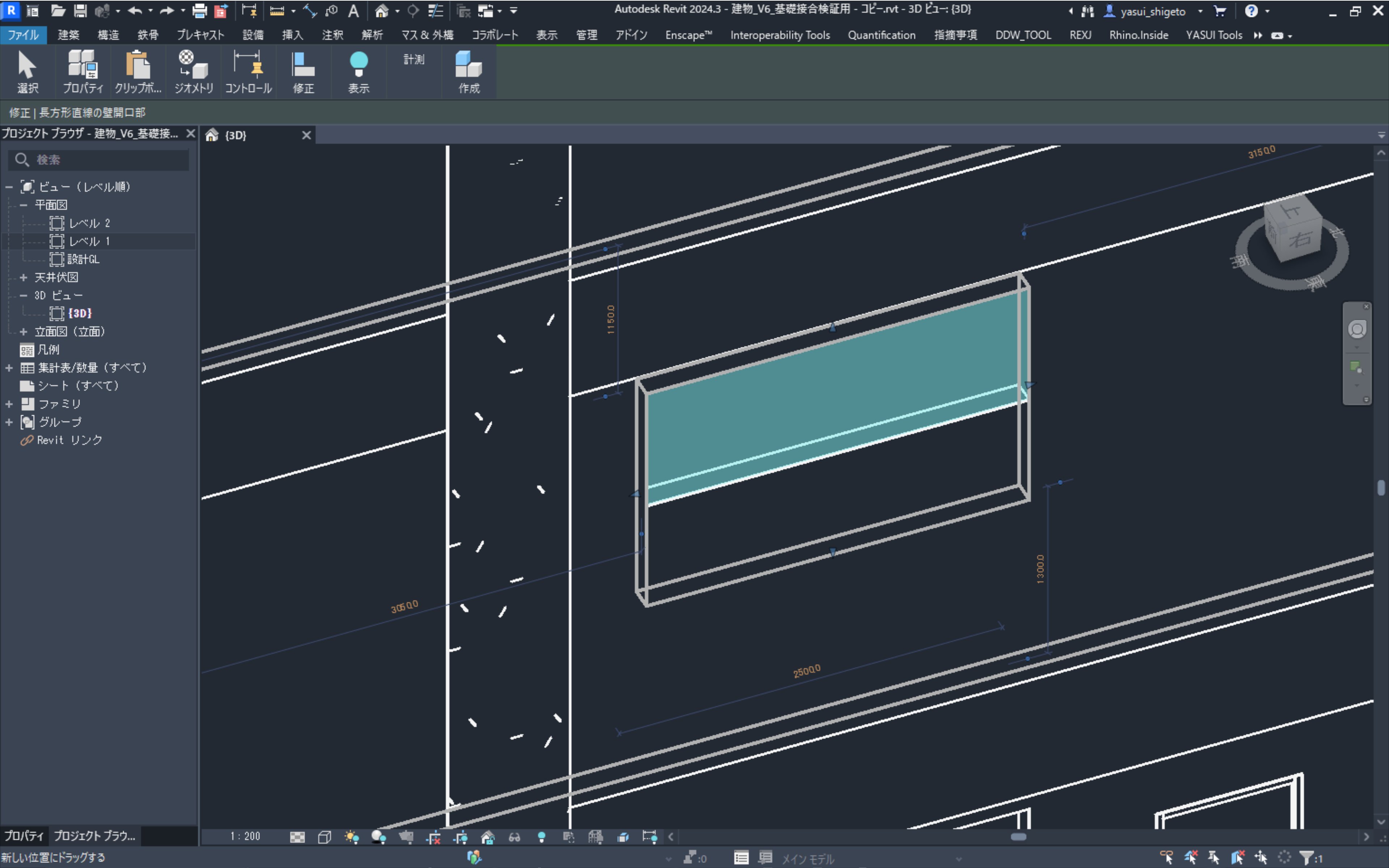Click the 検索 field in the project browser
This screenshot has width=1389, height=868.
coord(99,159)
